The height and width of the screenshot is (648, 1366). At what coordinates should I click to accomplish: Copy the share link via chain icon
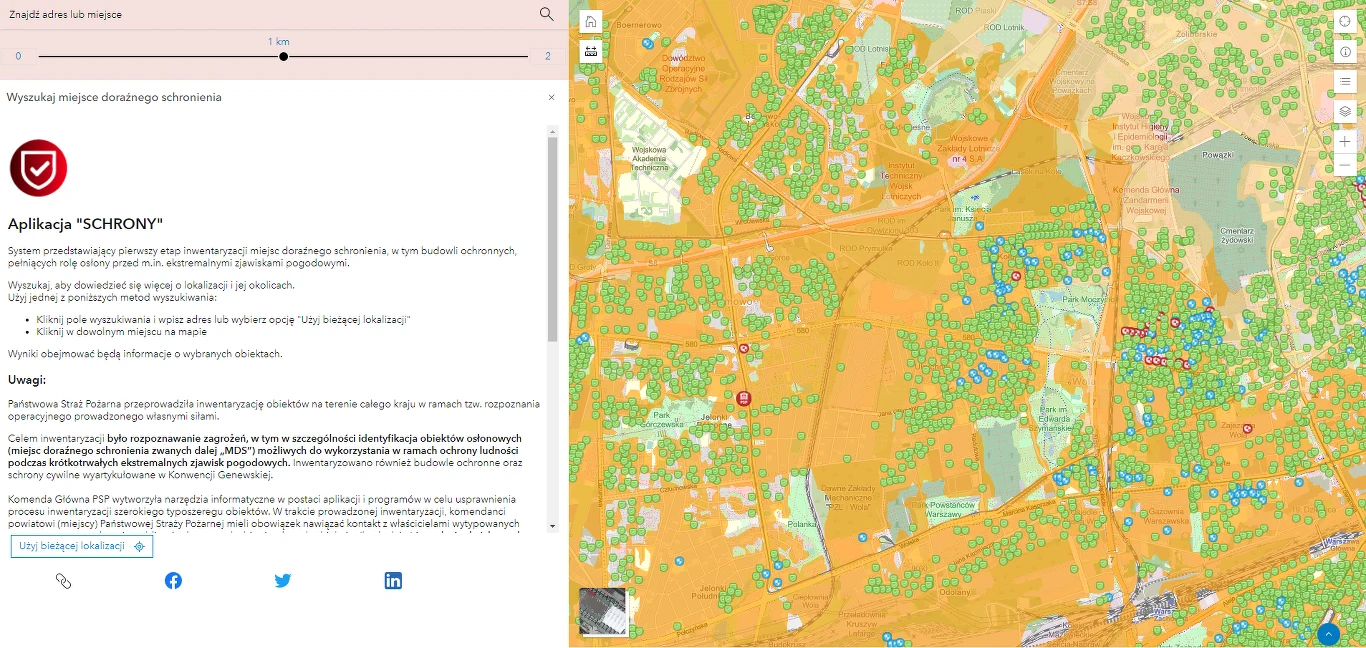[63, 581]
